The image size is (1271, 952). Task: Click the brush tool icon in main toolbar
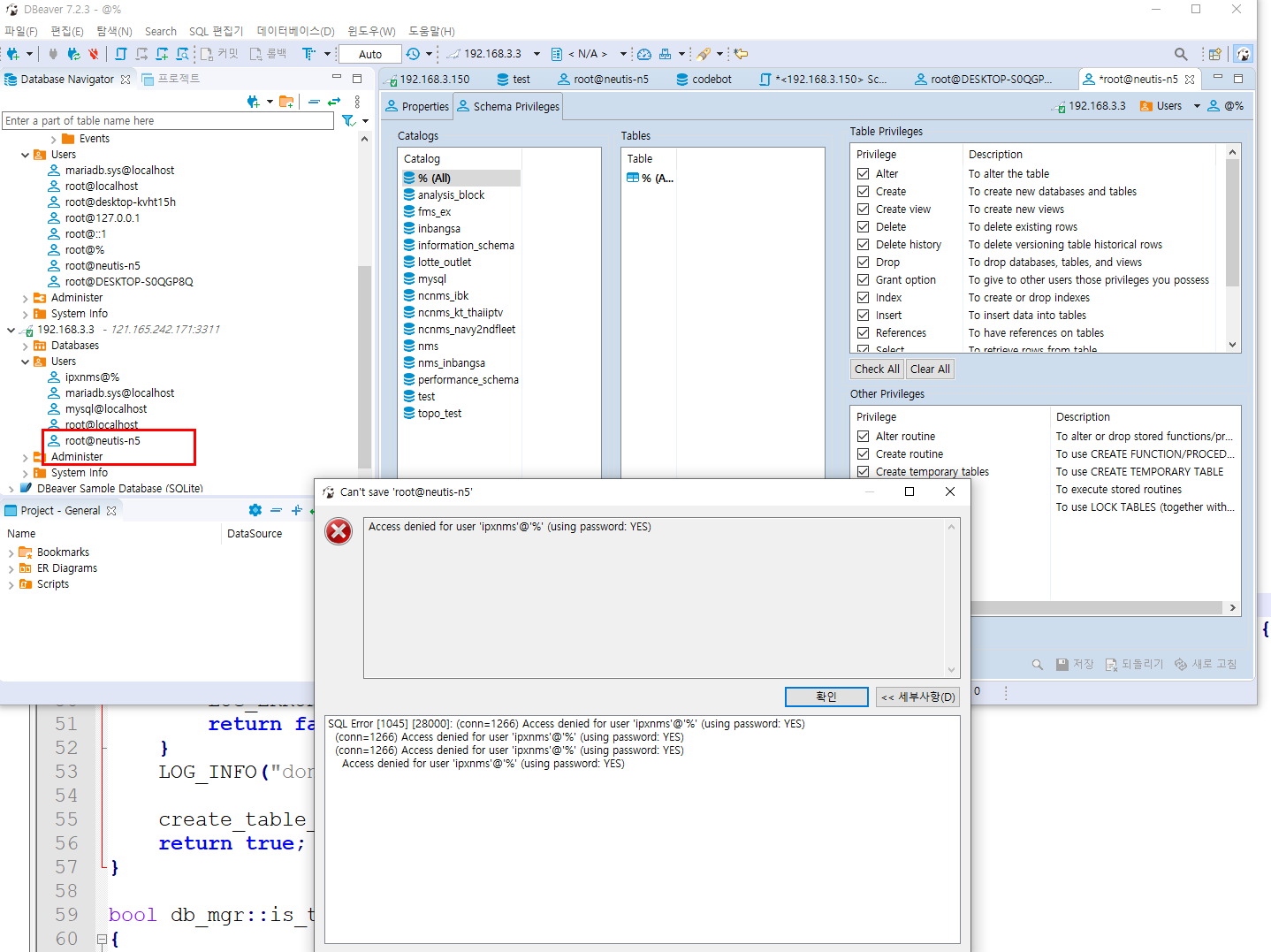click(704, 54)
